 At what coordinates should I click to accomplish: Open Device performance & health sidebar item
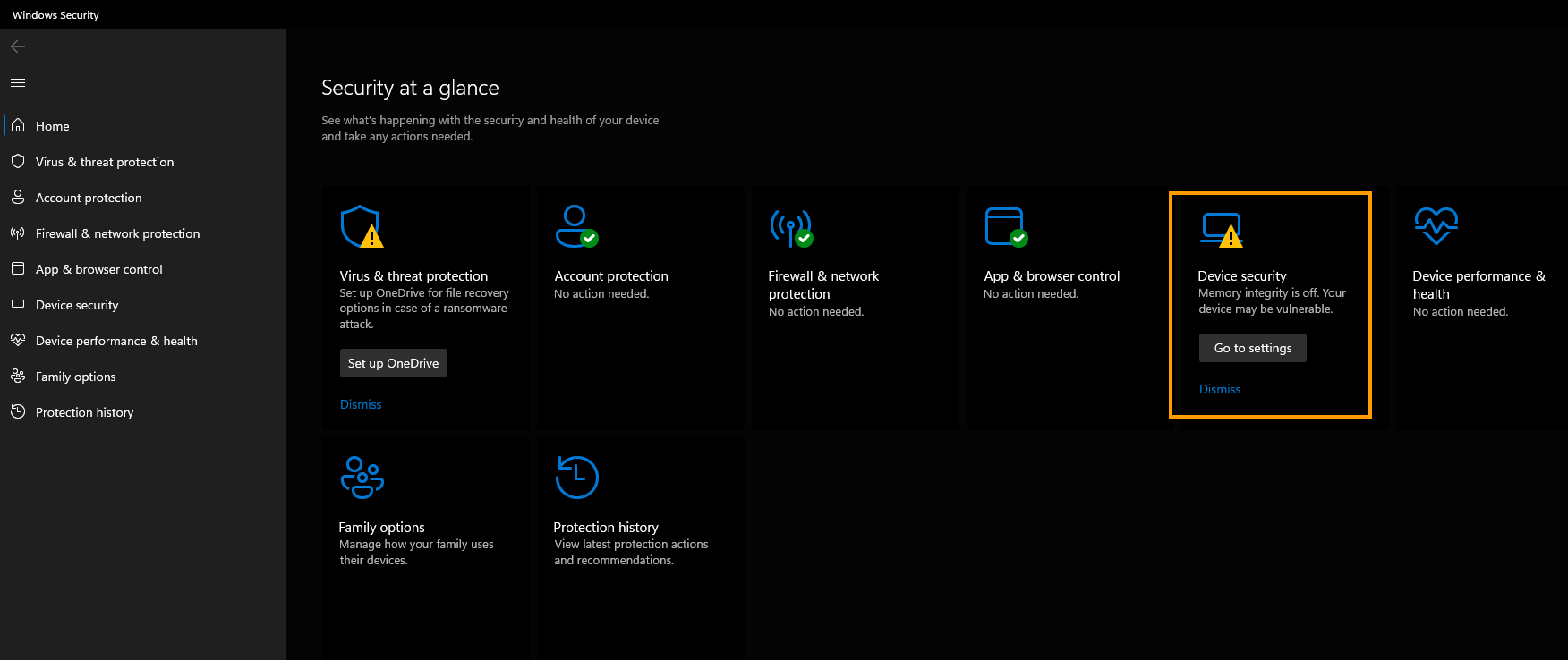[x=143, y=341]
